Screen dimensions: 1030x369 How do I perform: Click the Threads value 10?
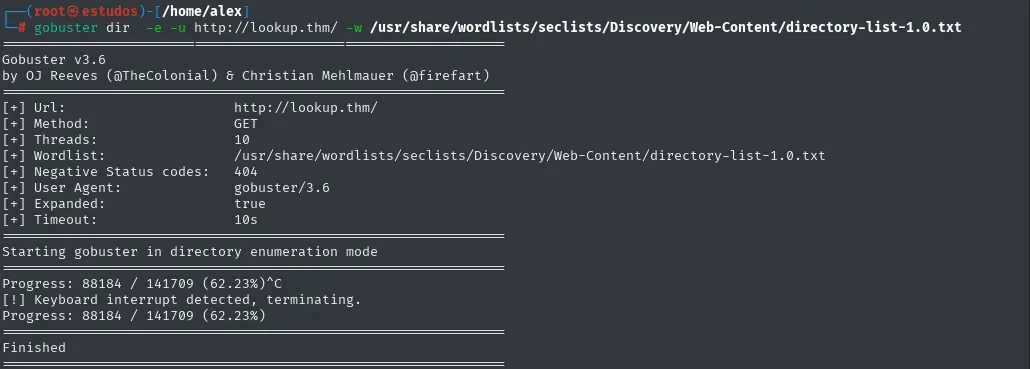242,140
